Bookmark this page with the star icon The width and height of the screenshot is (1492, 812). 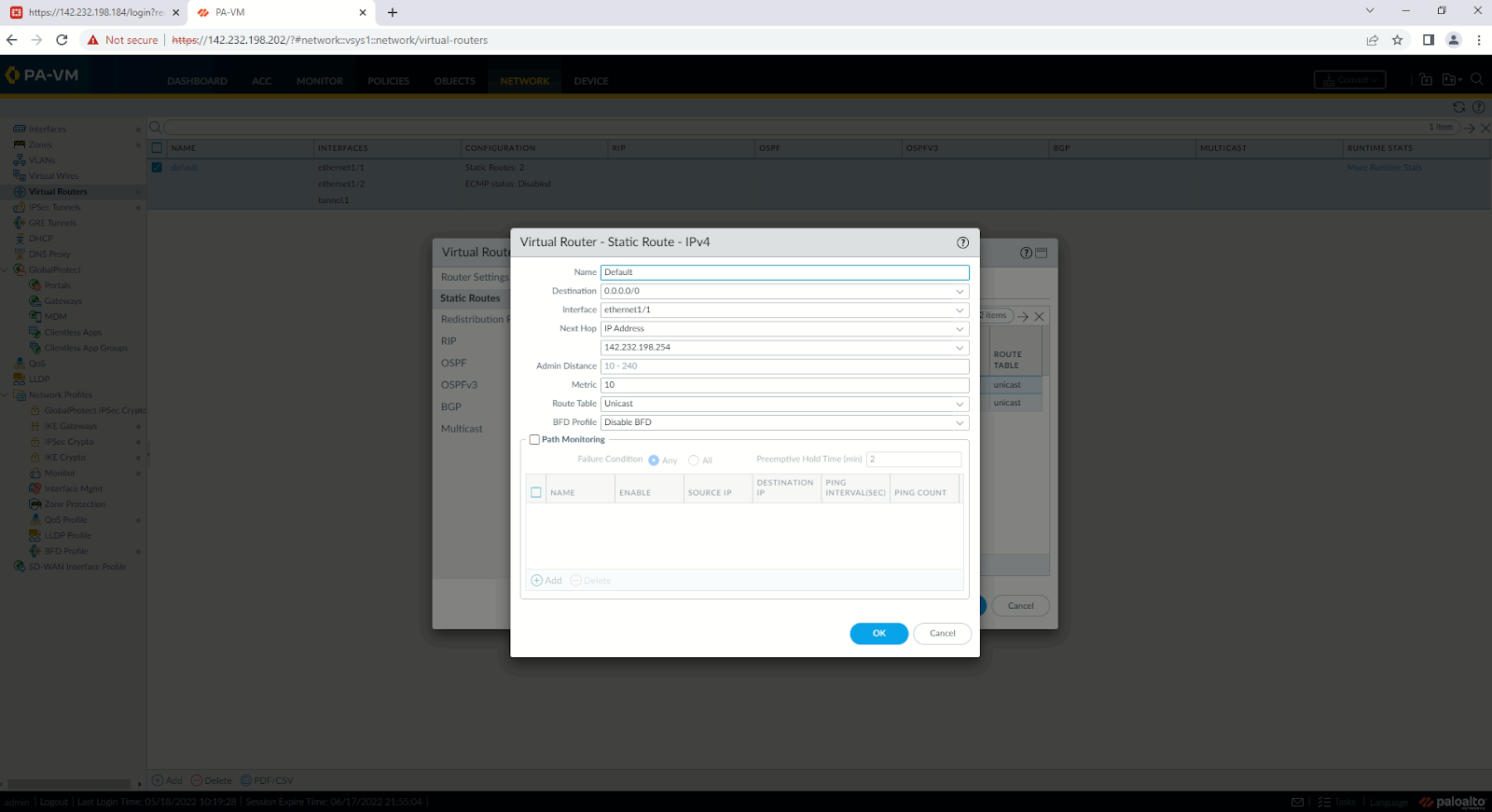[1397, 40]
